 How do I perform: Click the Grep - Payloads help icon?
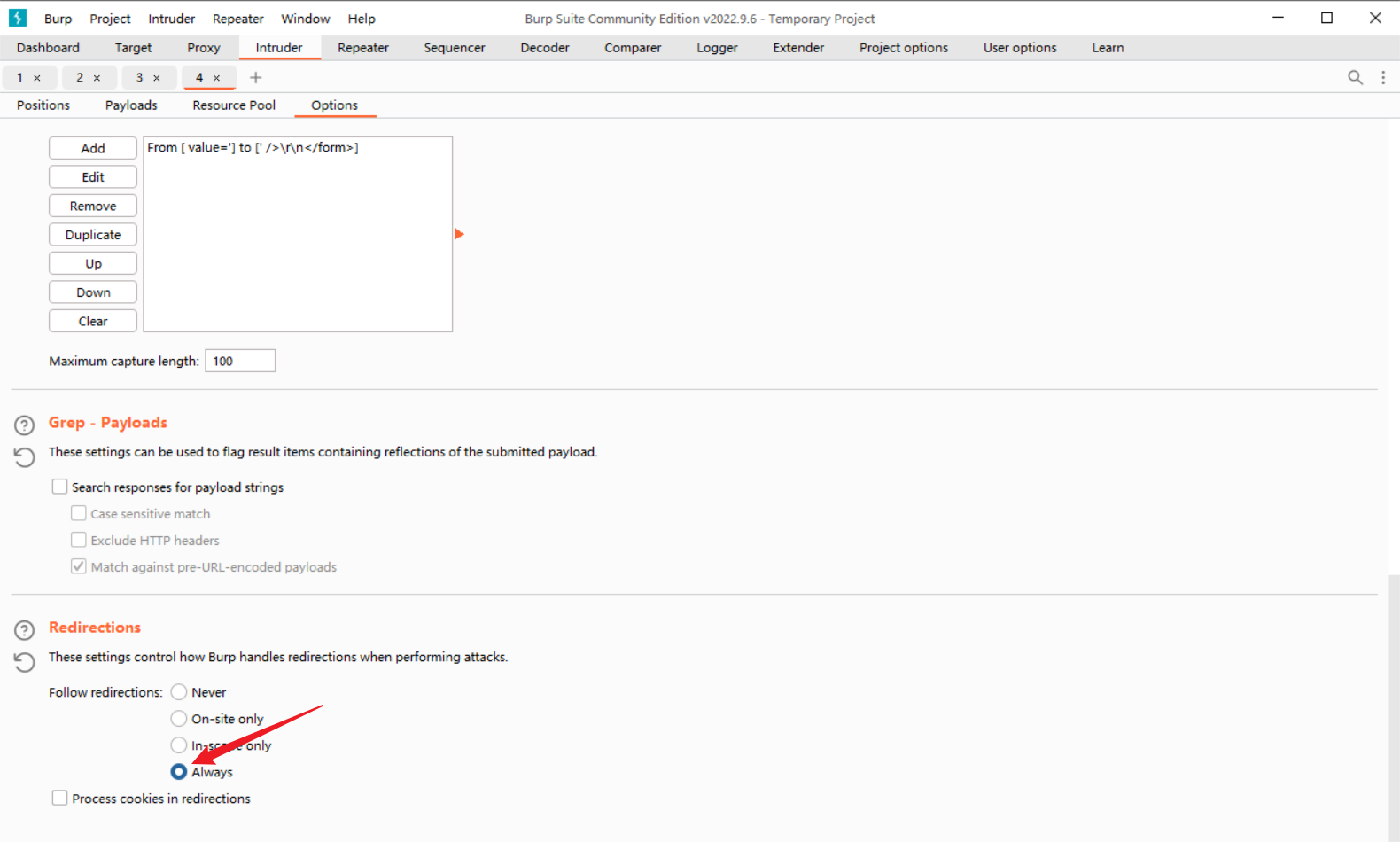24,425
